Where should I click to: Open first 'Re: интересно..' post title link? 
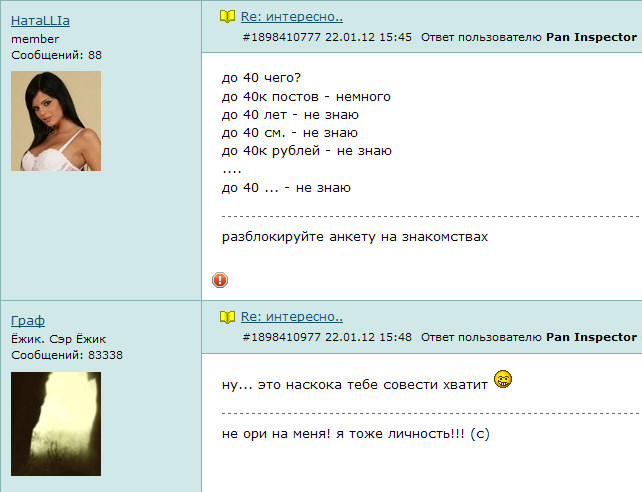point(292,17)
